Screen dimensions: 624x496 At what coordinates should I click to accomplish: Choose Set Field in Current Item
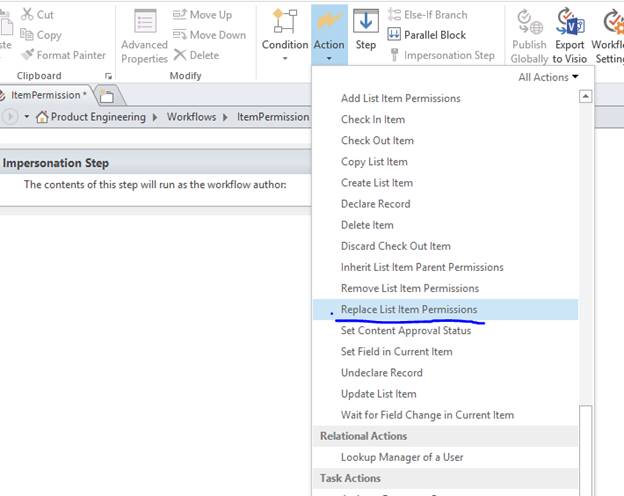445,351
